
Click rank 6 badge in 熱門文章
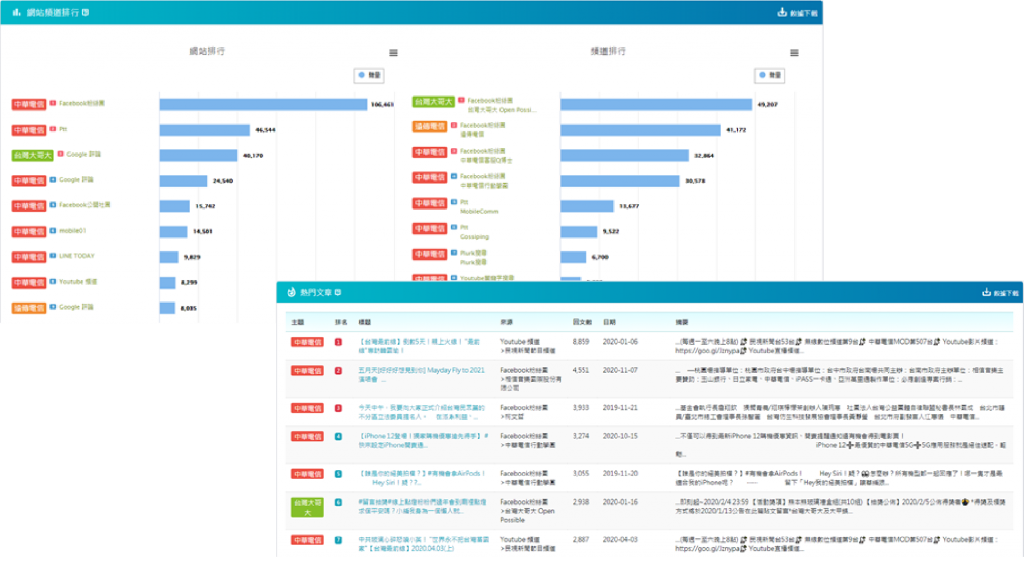(338, 502)
